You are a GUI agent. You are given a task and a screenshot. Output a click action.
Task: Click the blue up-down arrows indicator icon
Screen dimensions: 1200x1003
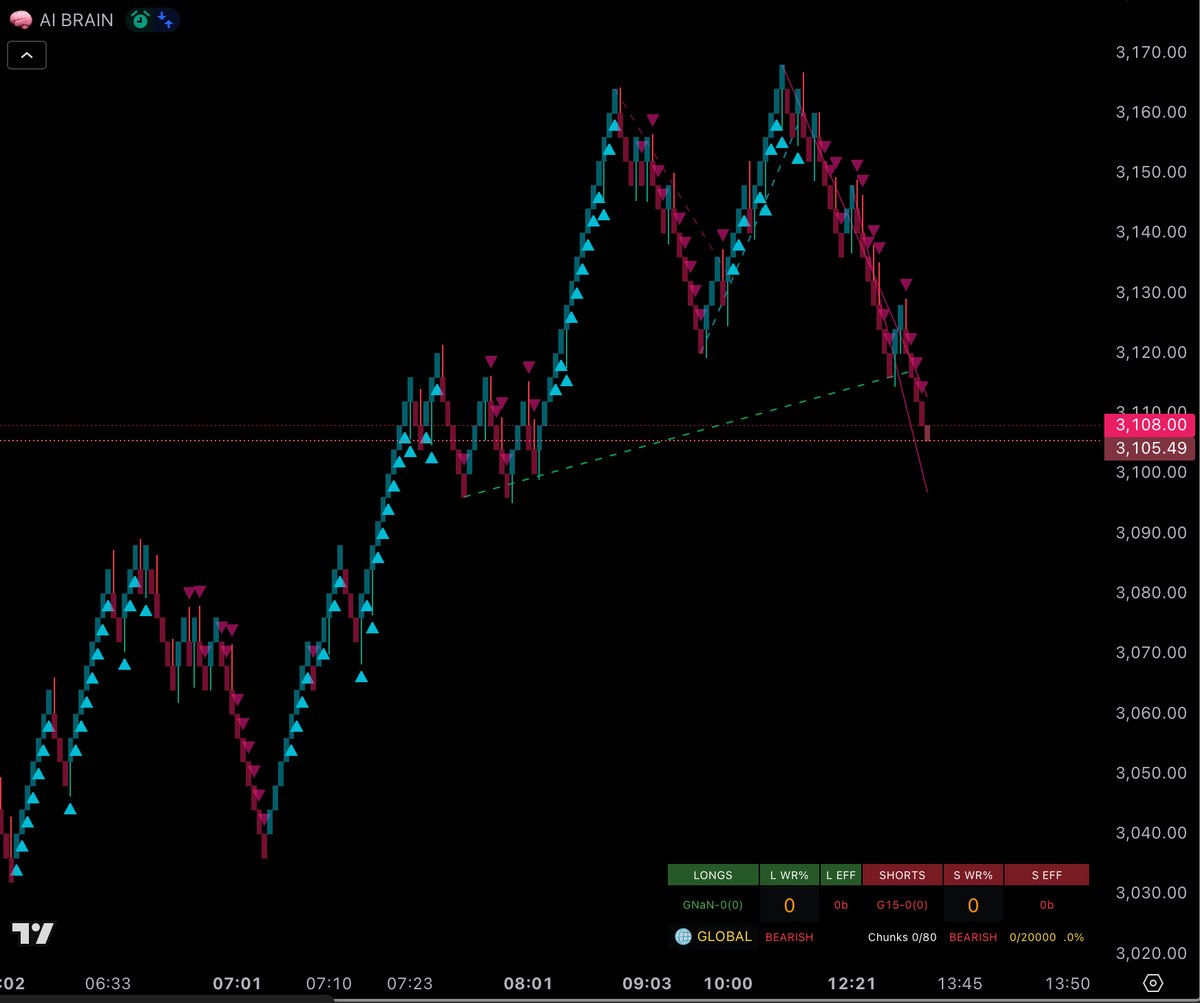tap(165, 19)
